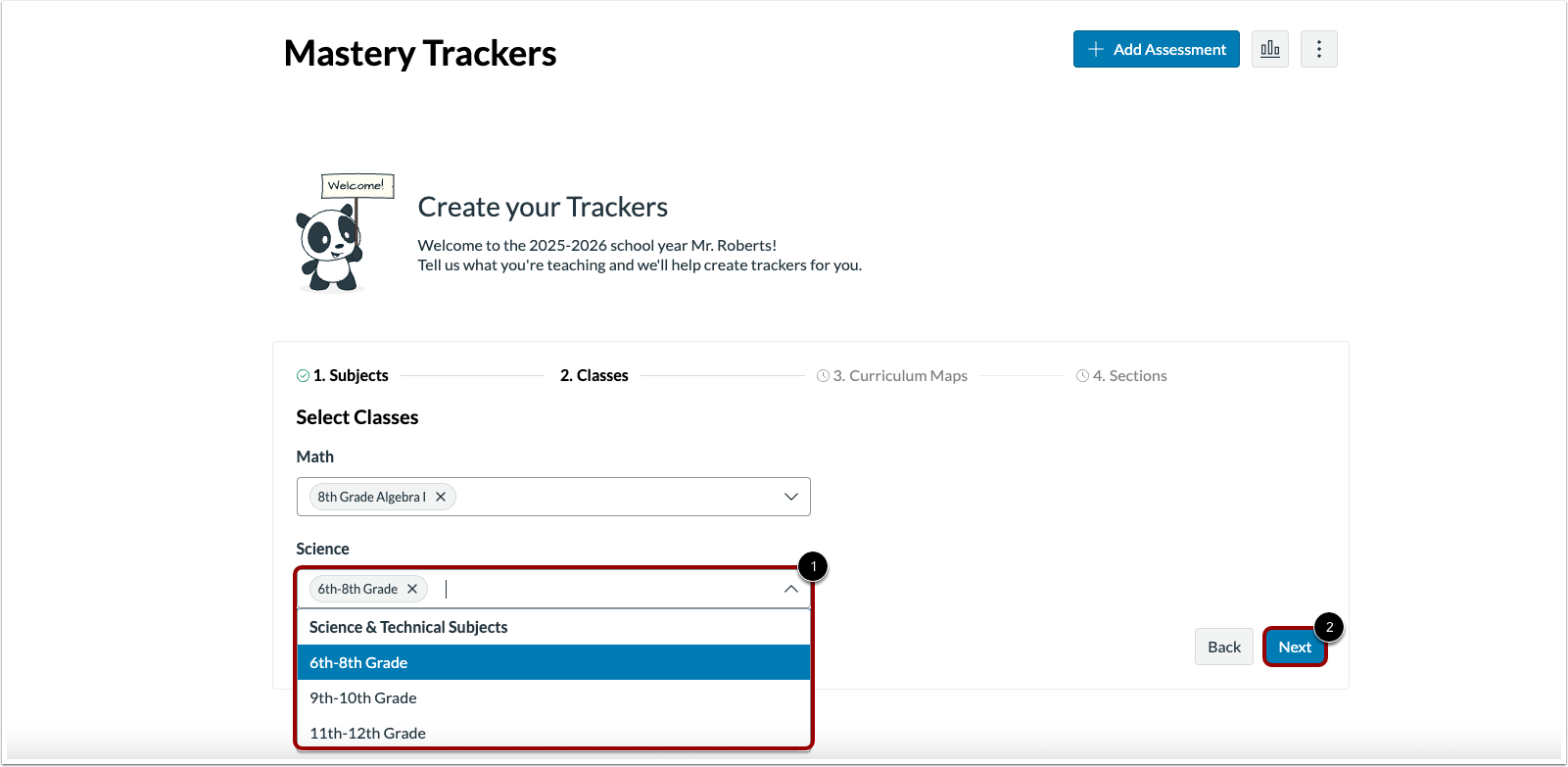
Task: Collapse the Science classes dropdown arrow
Action: [x=791, y=589]
